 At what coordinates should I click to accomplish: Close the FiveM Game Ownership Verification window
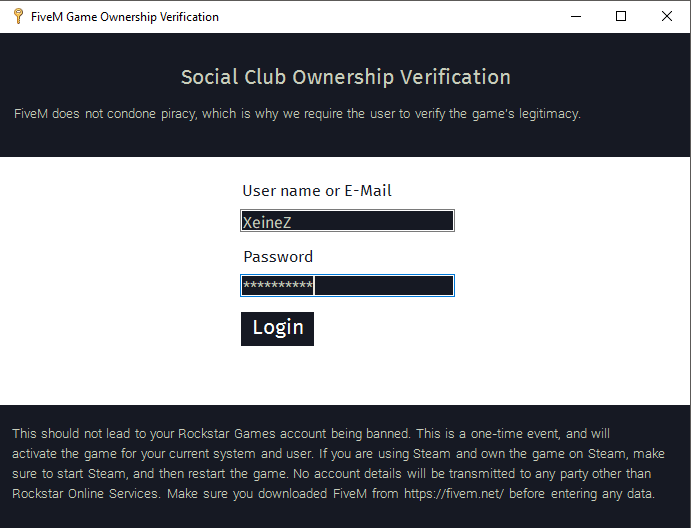667,16
